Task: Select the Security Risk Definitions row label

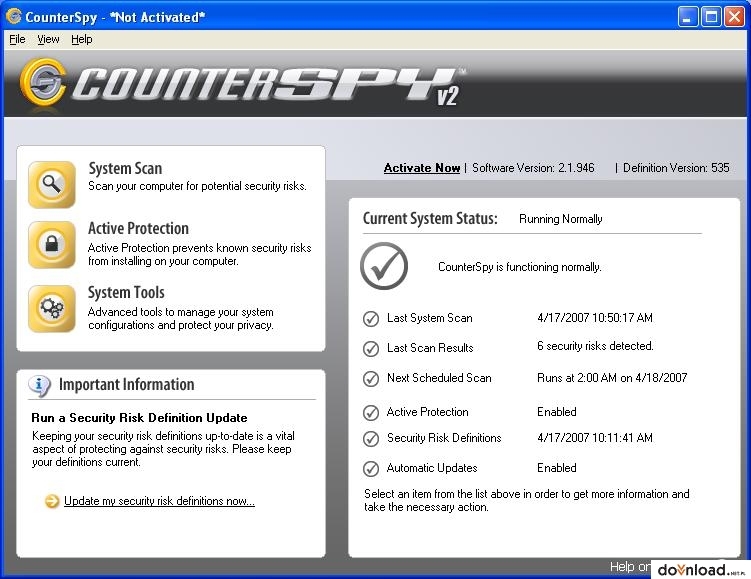Action: tap(444, 438)
